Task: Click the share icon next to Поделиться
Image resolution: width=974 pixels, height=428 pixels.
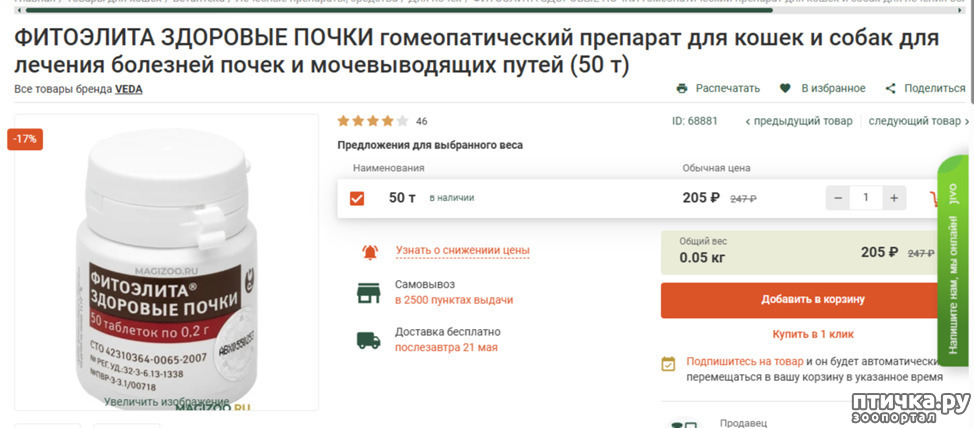Action: 890,88
